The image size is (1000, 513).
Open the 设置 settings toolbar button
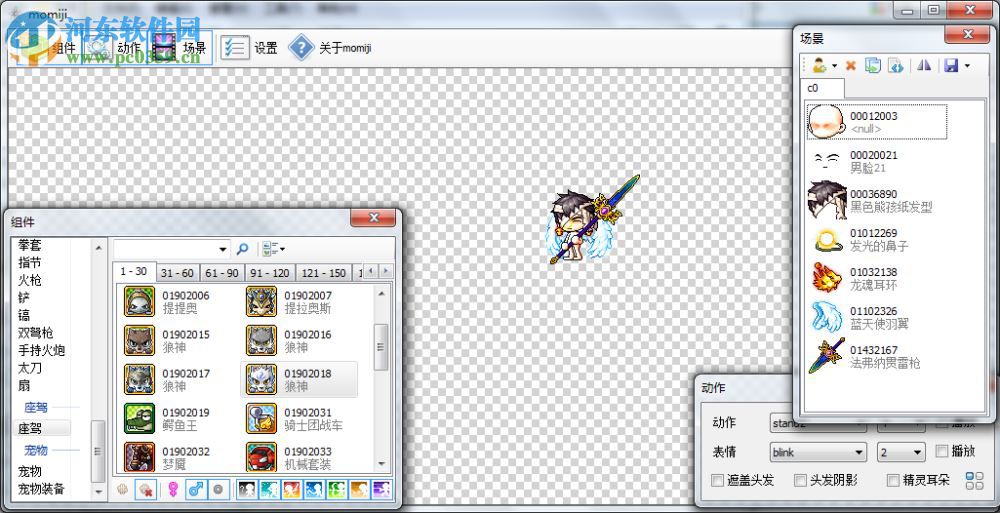[249, 48]
